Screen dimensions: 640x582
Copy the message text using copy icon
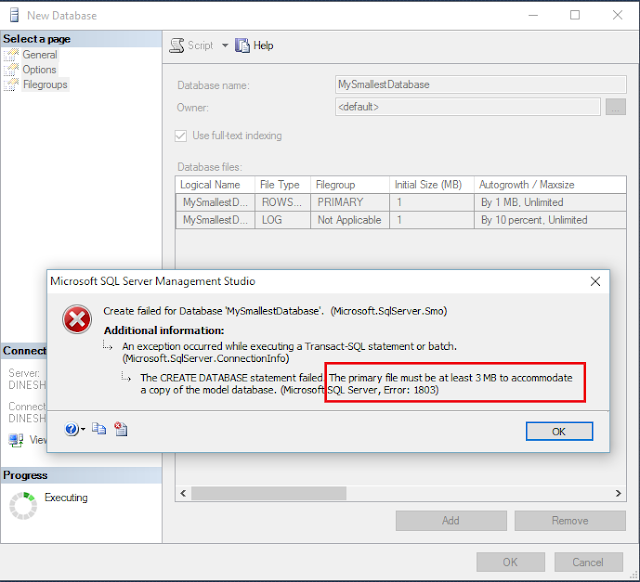99,429
